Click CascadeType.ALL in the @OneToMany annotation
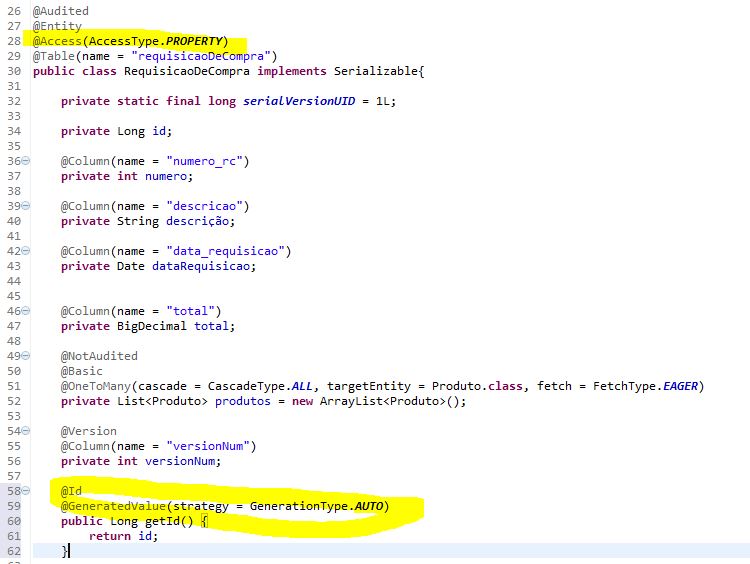 tap(260, 386)
